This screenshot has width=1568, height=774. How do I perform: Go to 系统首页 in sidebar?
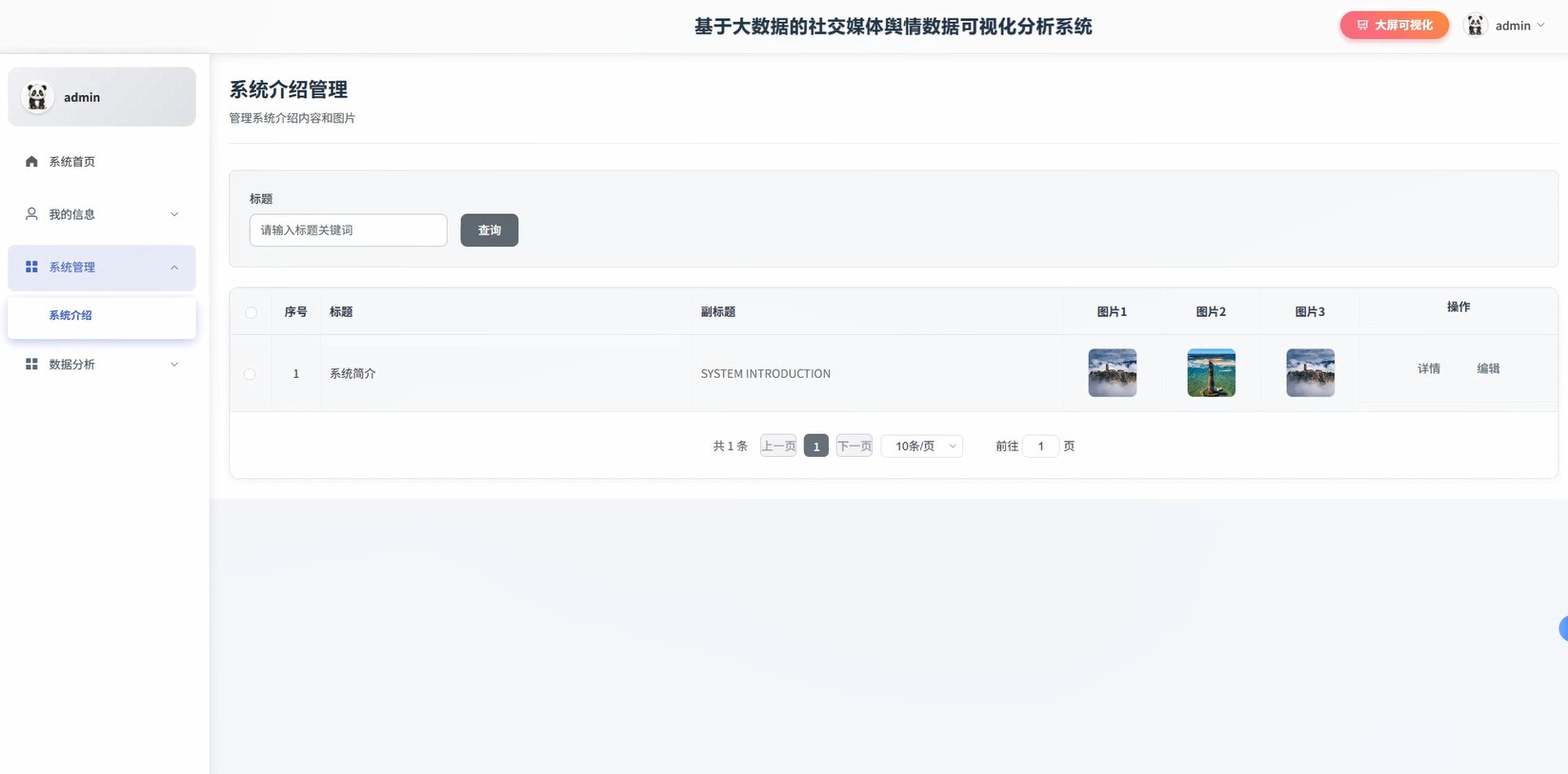click(x=102, y=162)
